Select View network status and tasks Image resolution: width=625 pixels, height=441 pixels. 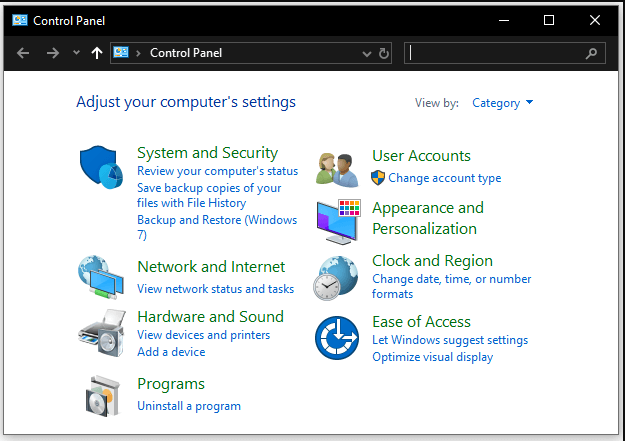tap(215, 289)
